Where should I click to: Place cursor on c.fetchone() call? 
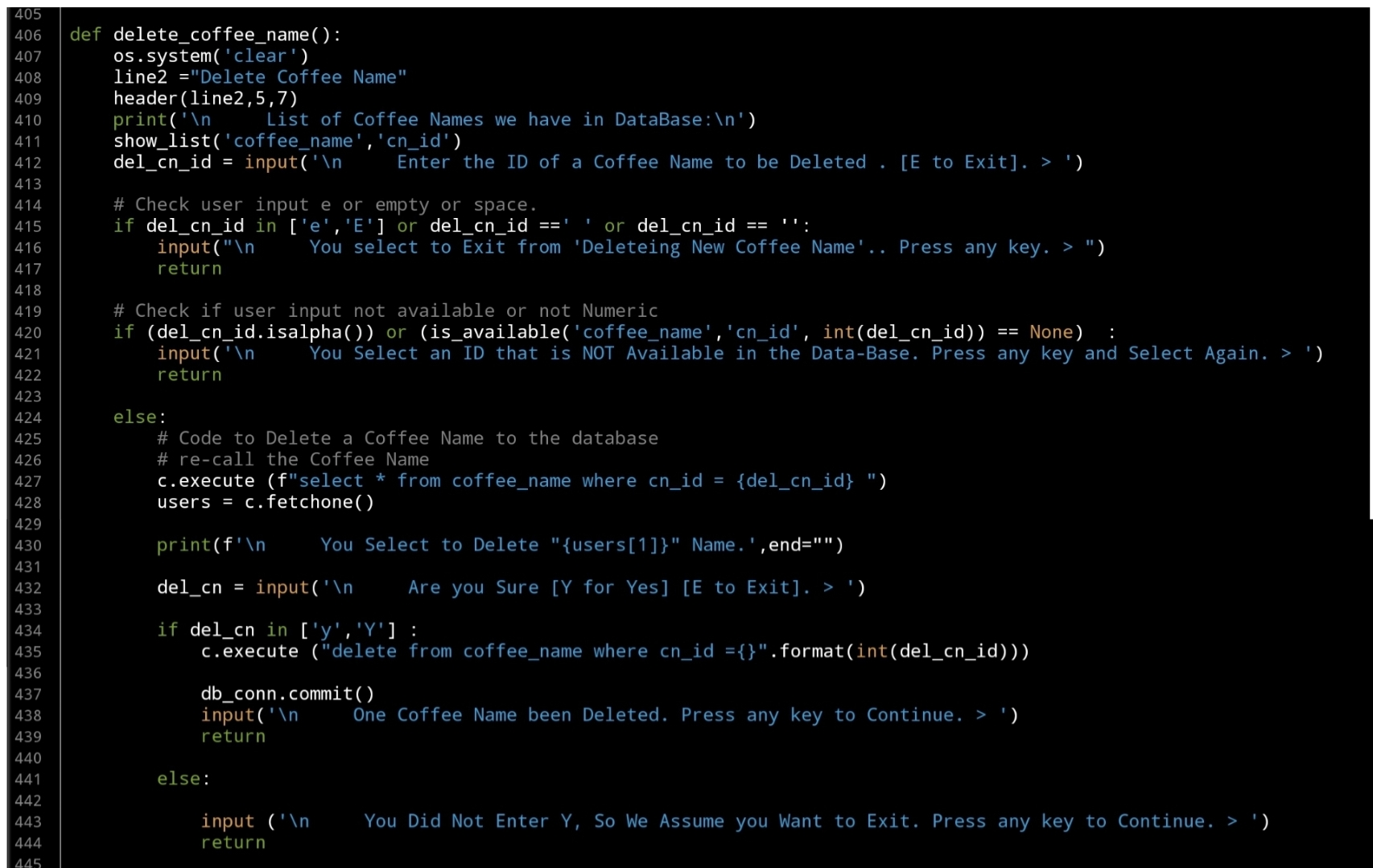tap(309, 503)
